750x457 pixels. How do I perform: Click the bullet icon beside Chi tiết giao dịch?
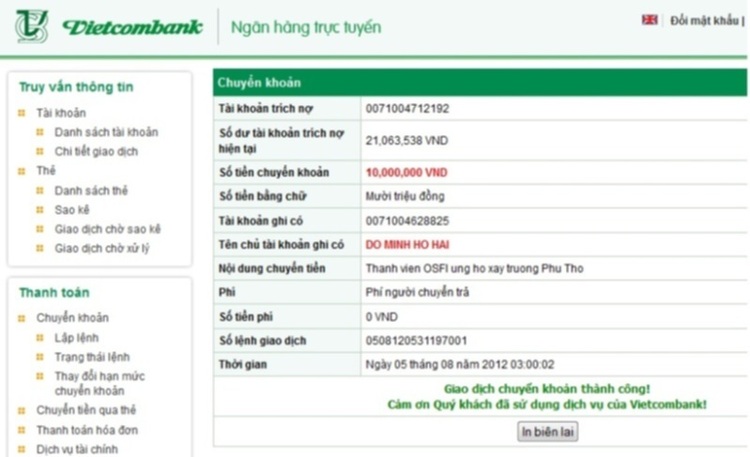pos(40,151)
